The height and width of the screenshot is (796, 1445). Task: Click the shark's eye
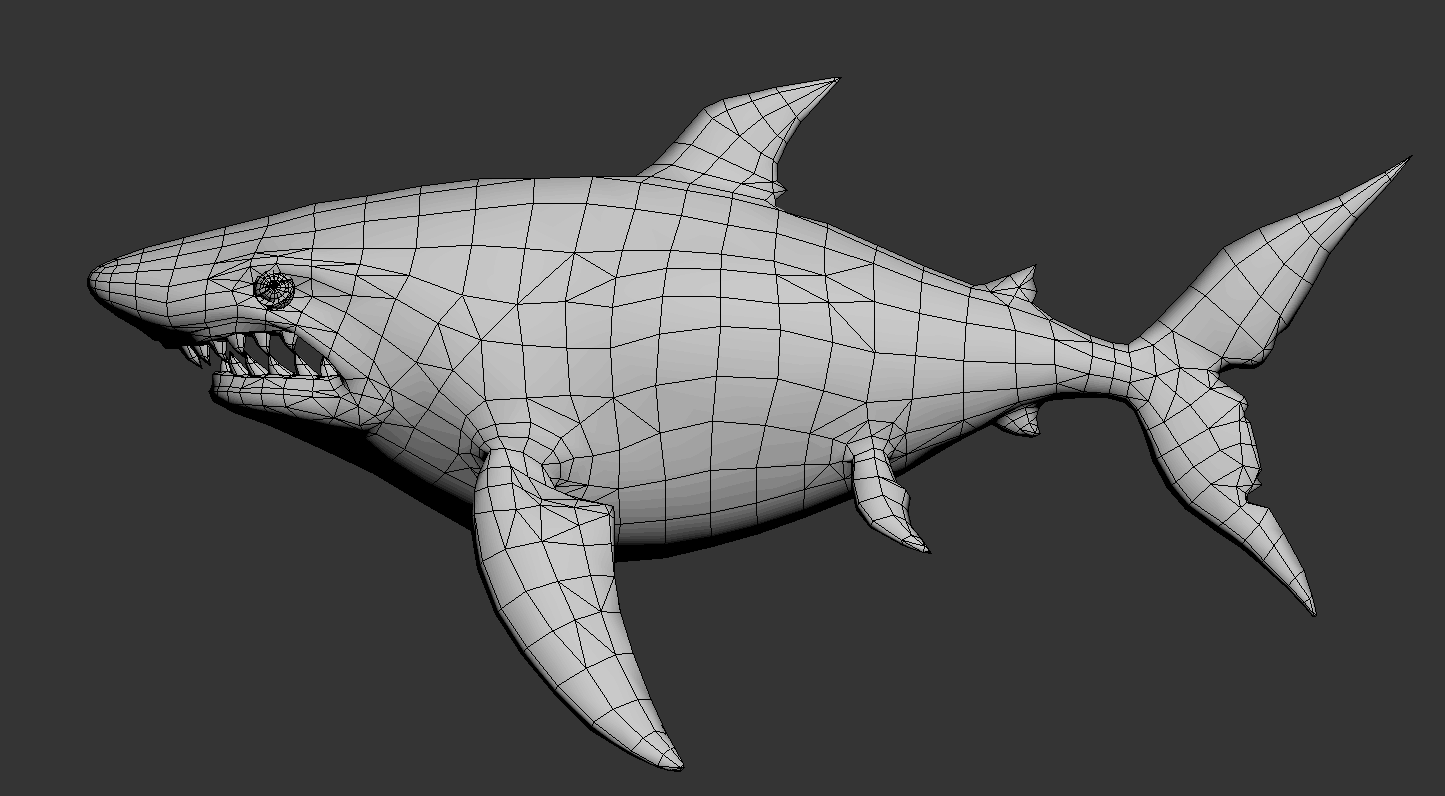(273, 288)
